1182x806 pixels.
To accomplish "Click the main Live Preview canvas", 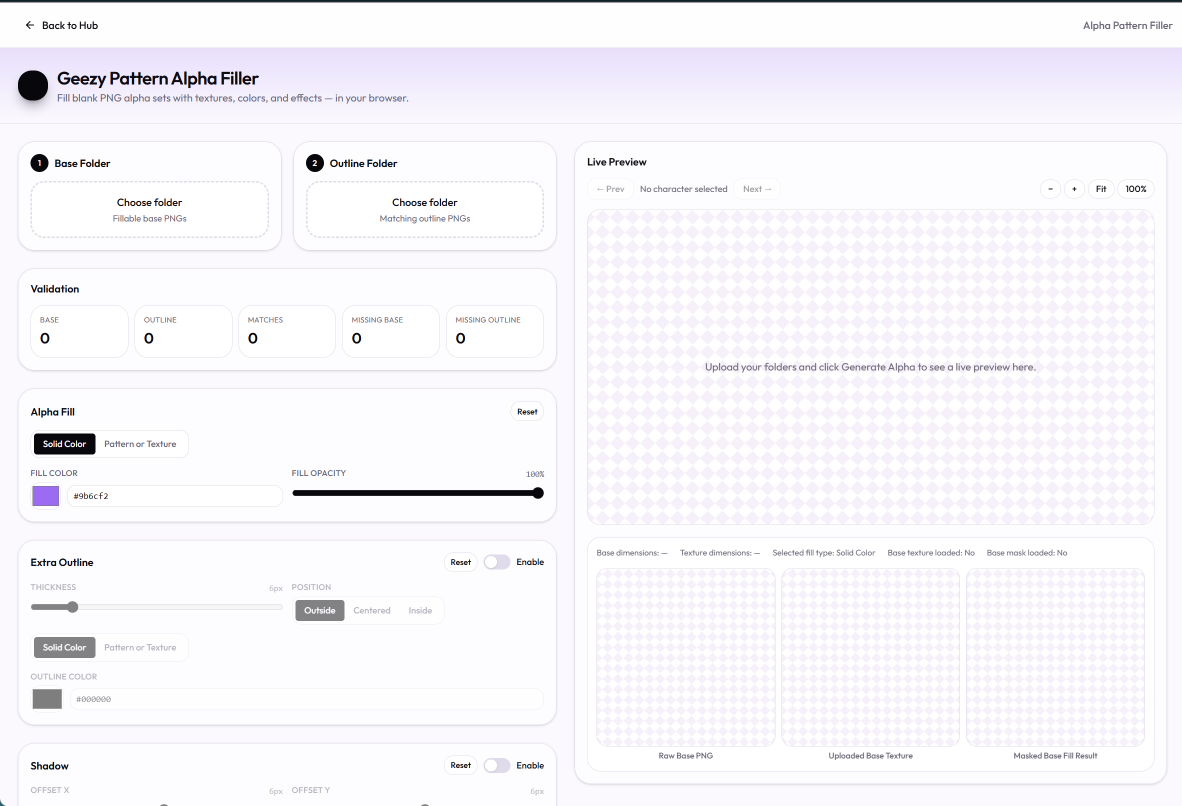I will point(871,367).
